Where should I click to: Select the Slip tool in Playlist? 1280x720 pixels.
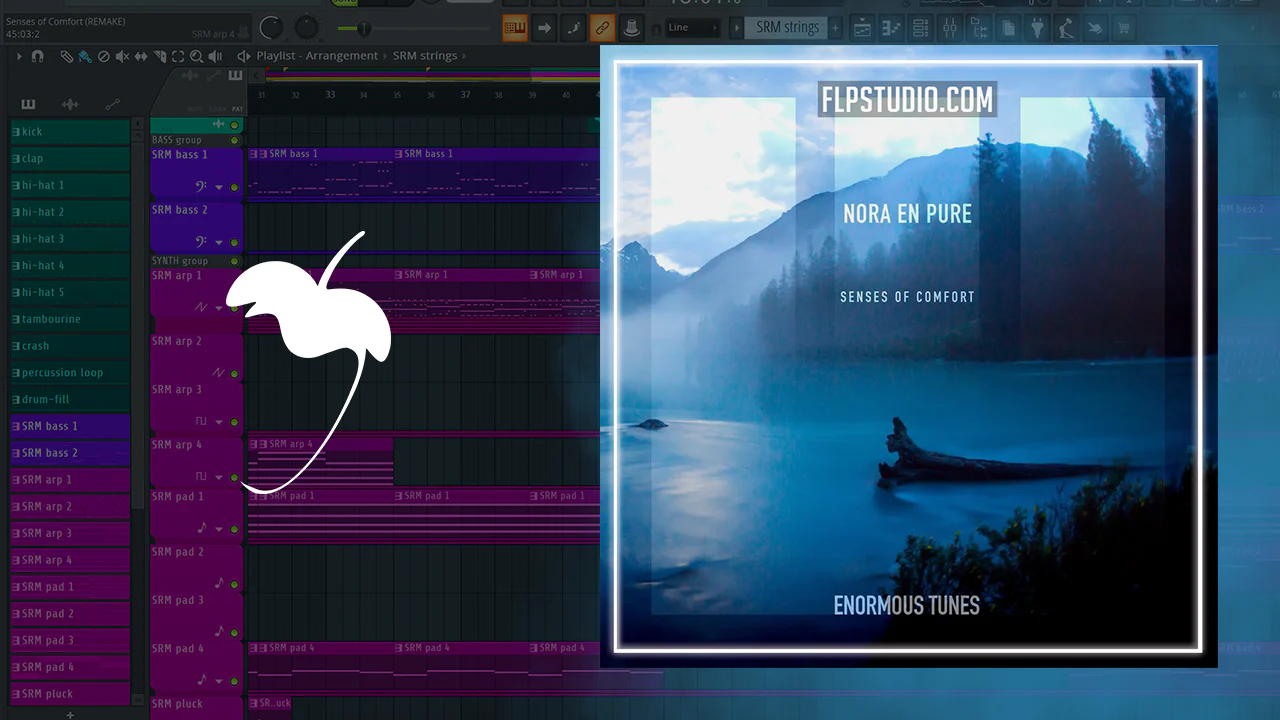[141, 56]
